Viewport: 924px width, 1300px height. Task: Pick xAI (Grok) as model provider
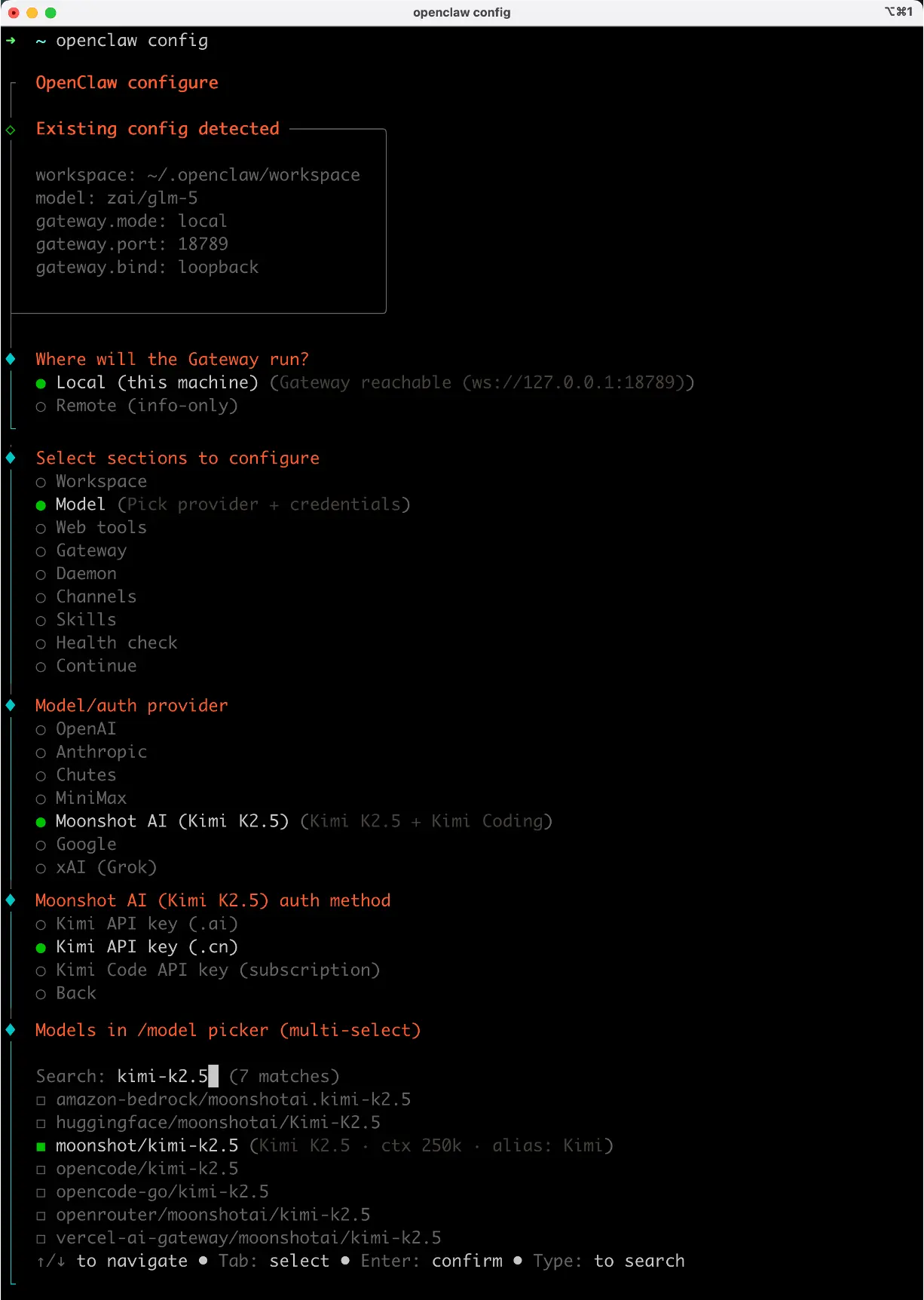coord(96,868)
